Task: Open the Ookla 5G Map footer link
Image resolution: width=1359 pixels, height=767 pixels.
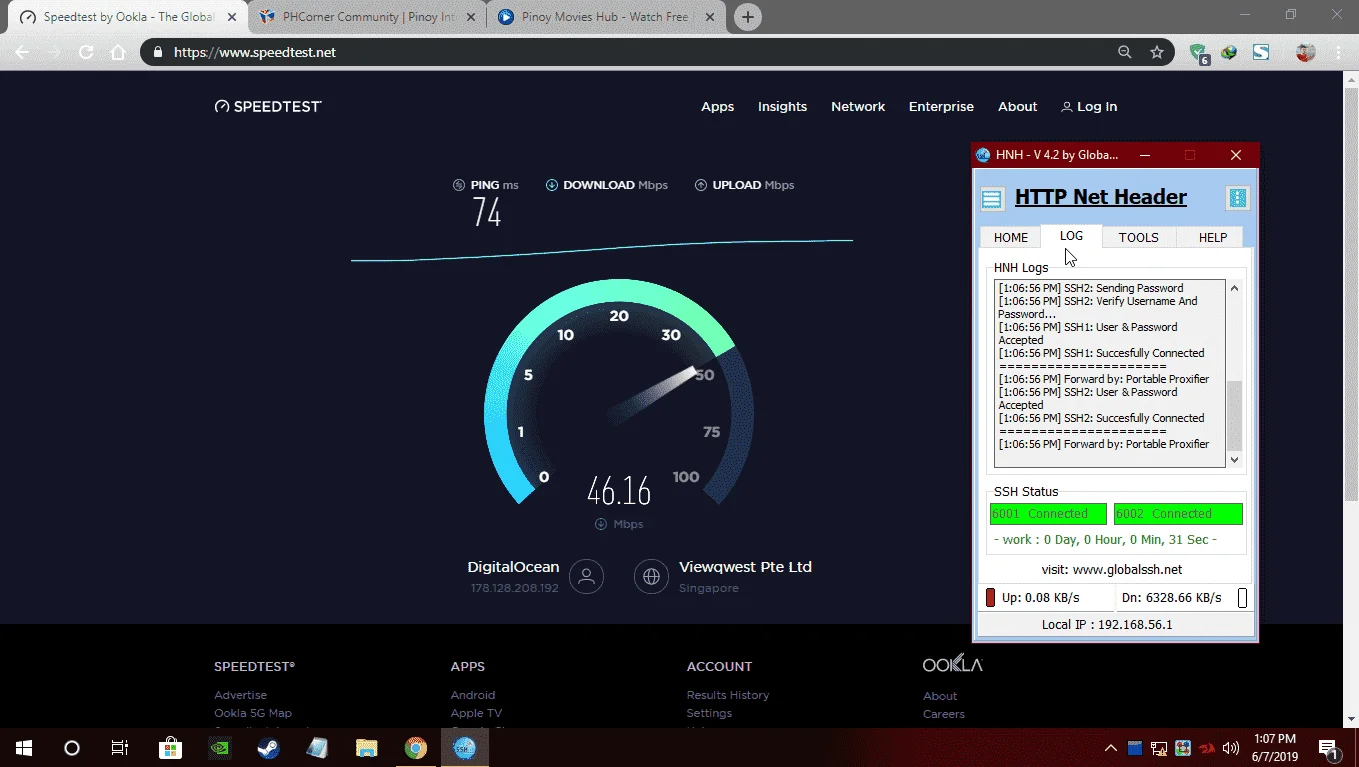Action: click(x=253, y=713)
